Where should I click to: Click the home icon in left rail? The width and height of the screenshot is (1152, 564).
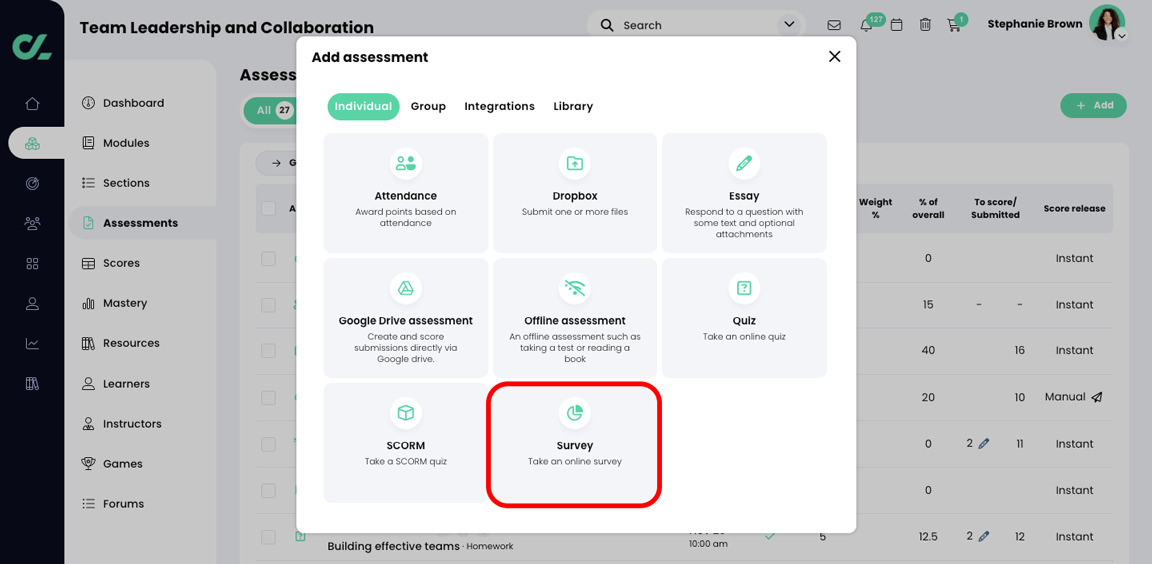click(32, 104)
